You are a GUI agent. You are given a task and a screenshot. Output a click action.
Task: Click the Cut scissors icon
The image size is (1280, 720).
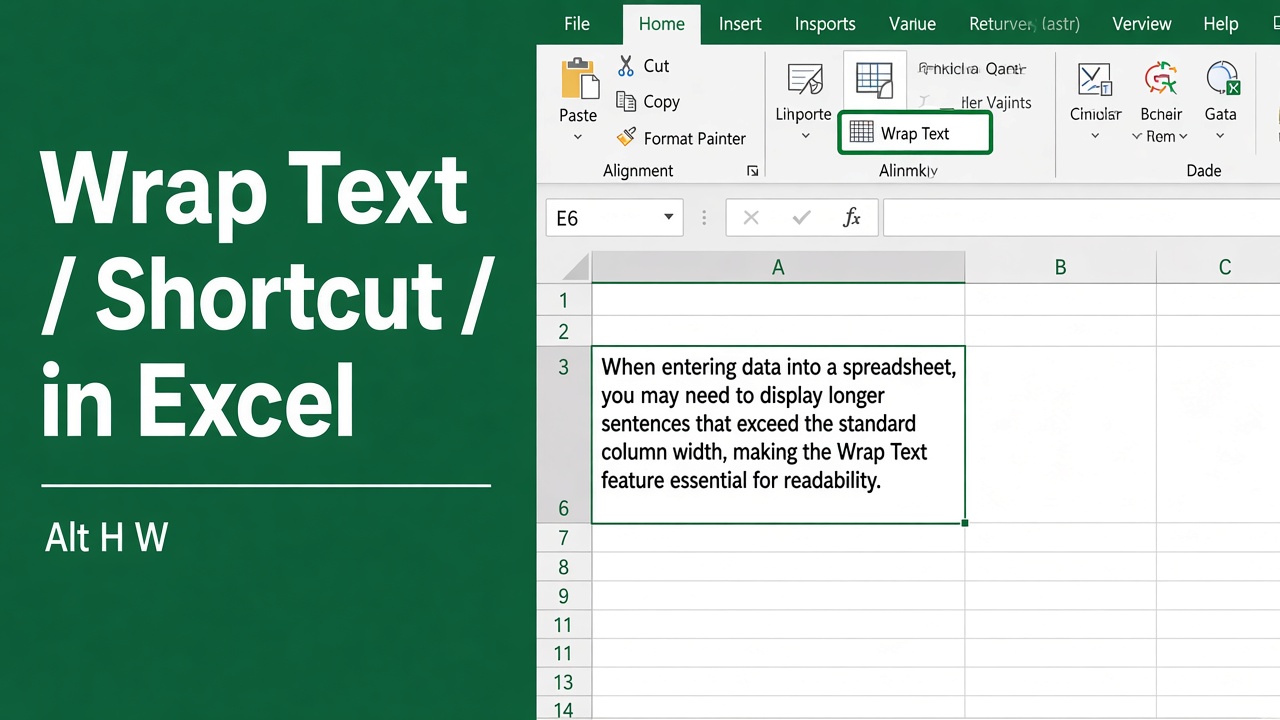(626, 66)
